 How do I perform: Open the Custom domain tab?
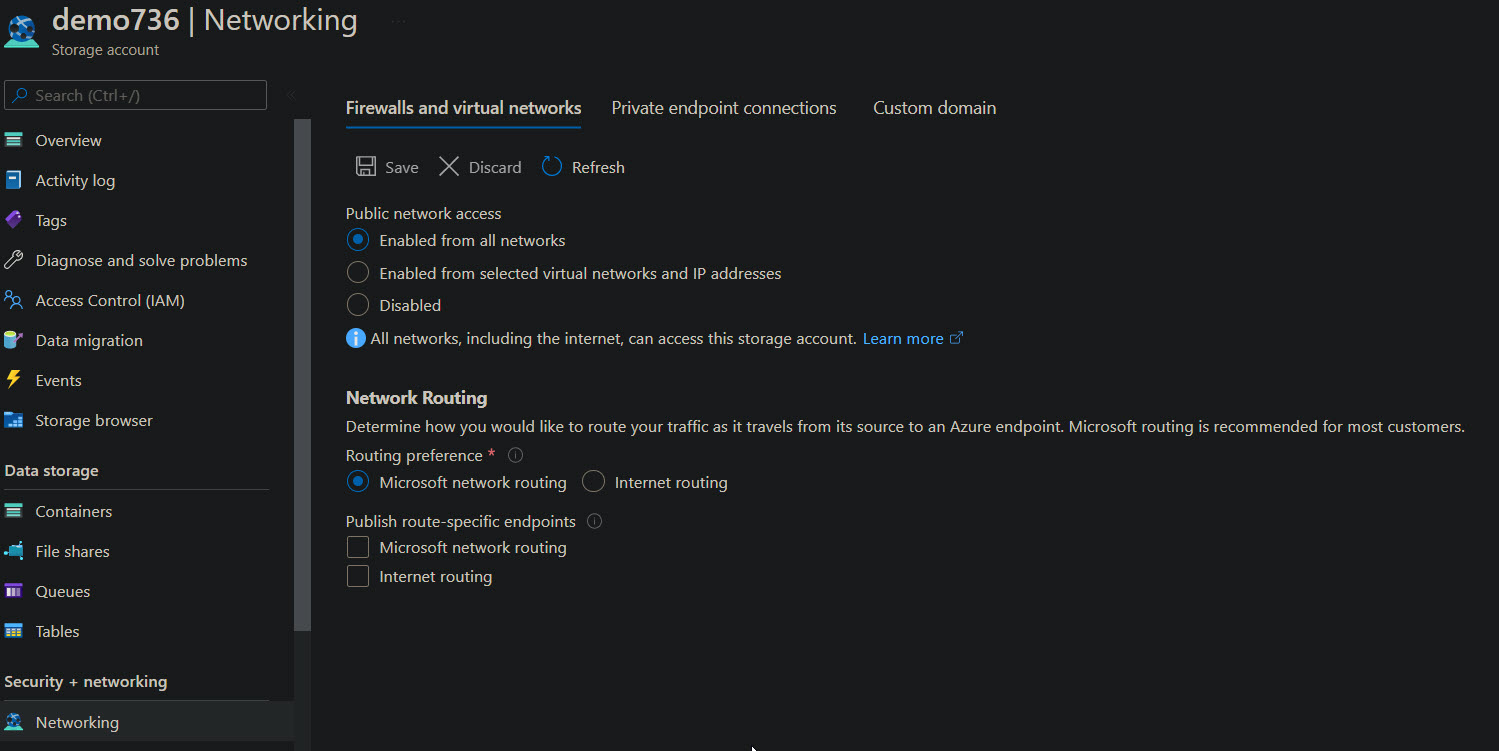pyautogui.click(x=934, y=107)
